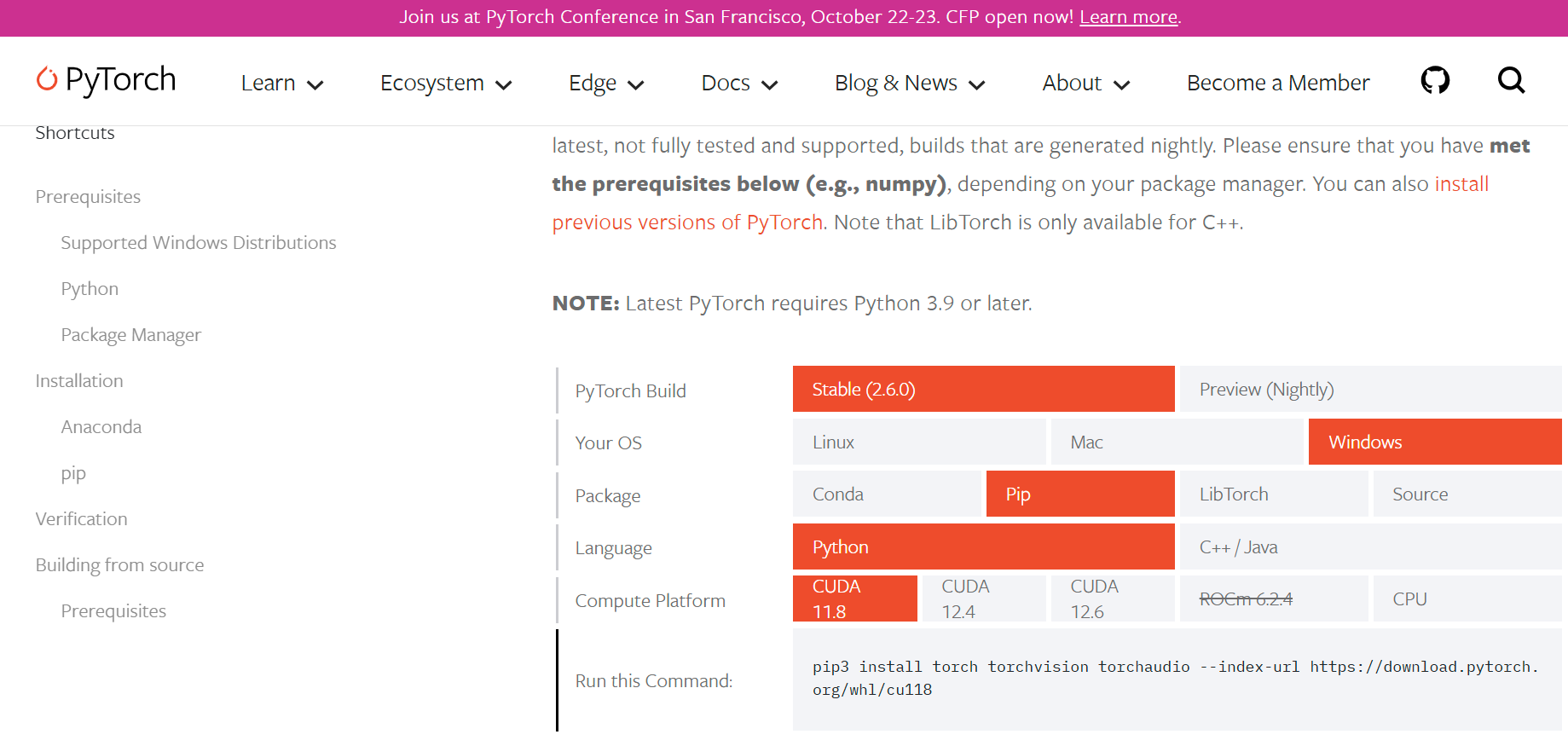Open the Edge dropdown menu
This screenshot has width=1568, height=746.
click(x=606, y=83)
